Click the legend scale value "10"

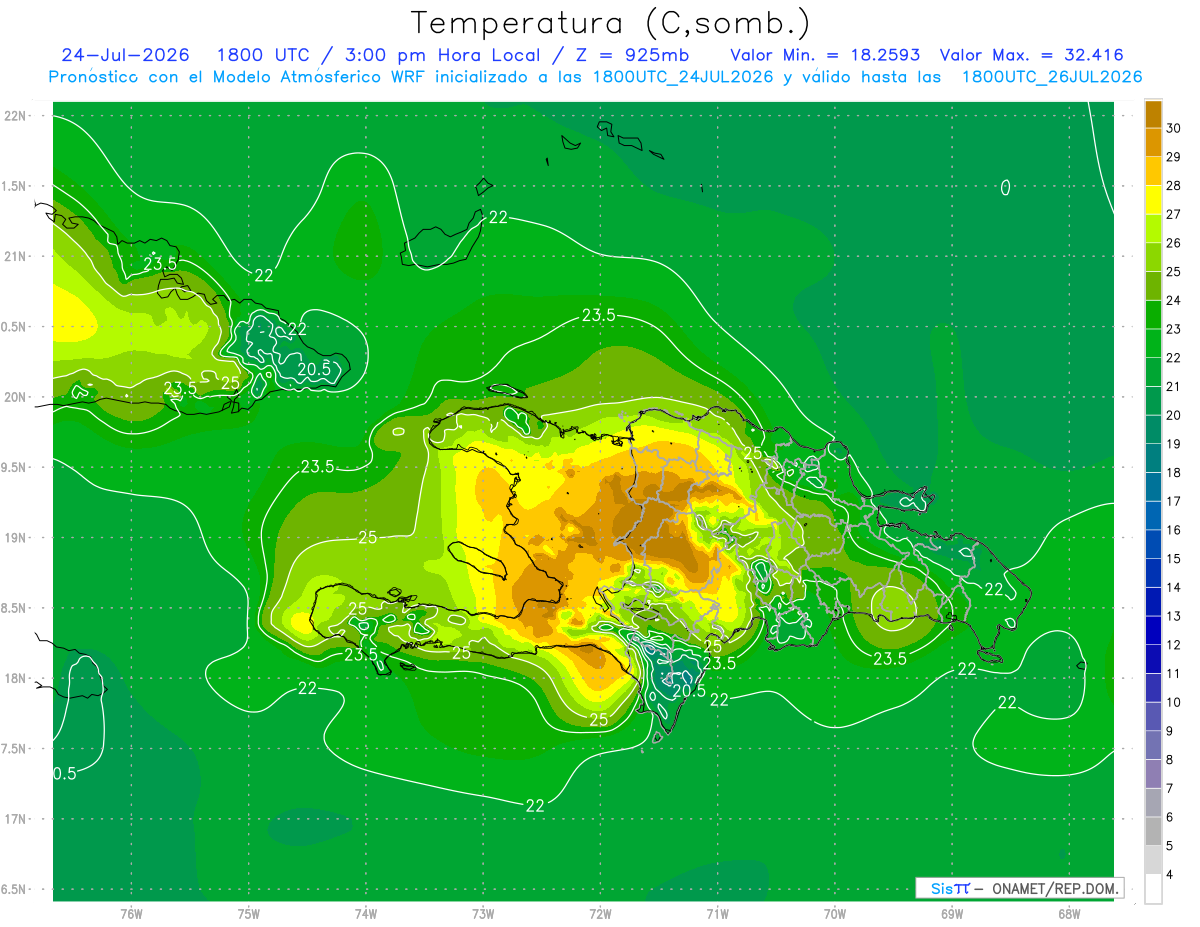click(x=1173, y=702)
